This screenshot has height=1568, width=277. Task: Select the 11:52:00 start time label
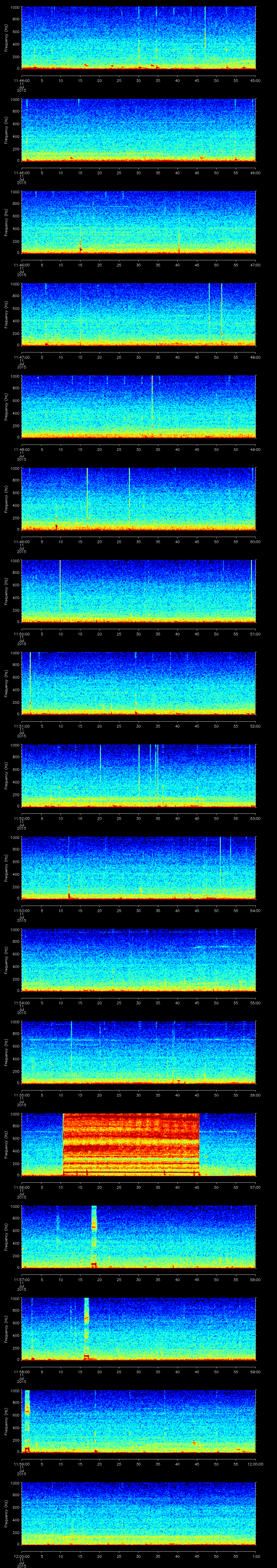[x=21, y=818]
